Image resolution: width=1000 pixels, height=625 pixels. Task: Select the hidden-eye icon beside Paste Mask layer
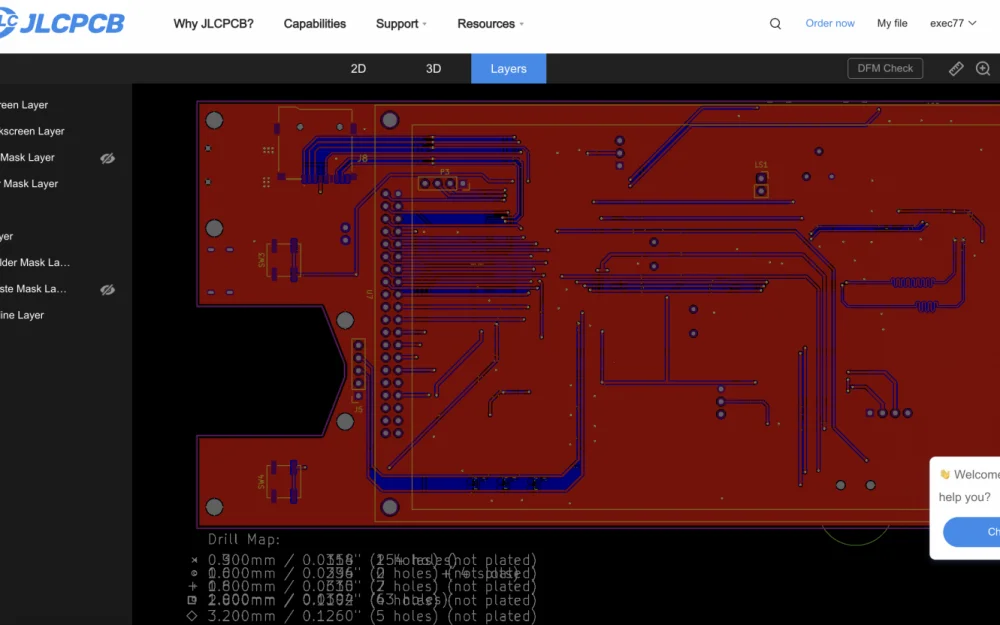pos(107,289)
